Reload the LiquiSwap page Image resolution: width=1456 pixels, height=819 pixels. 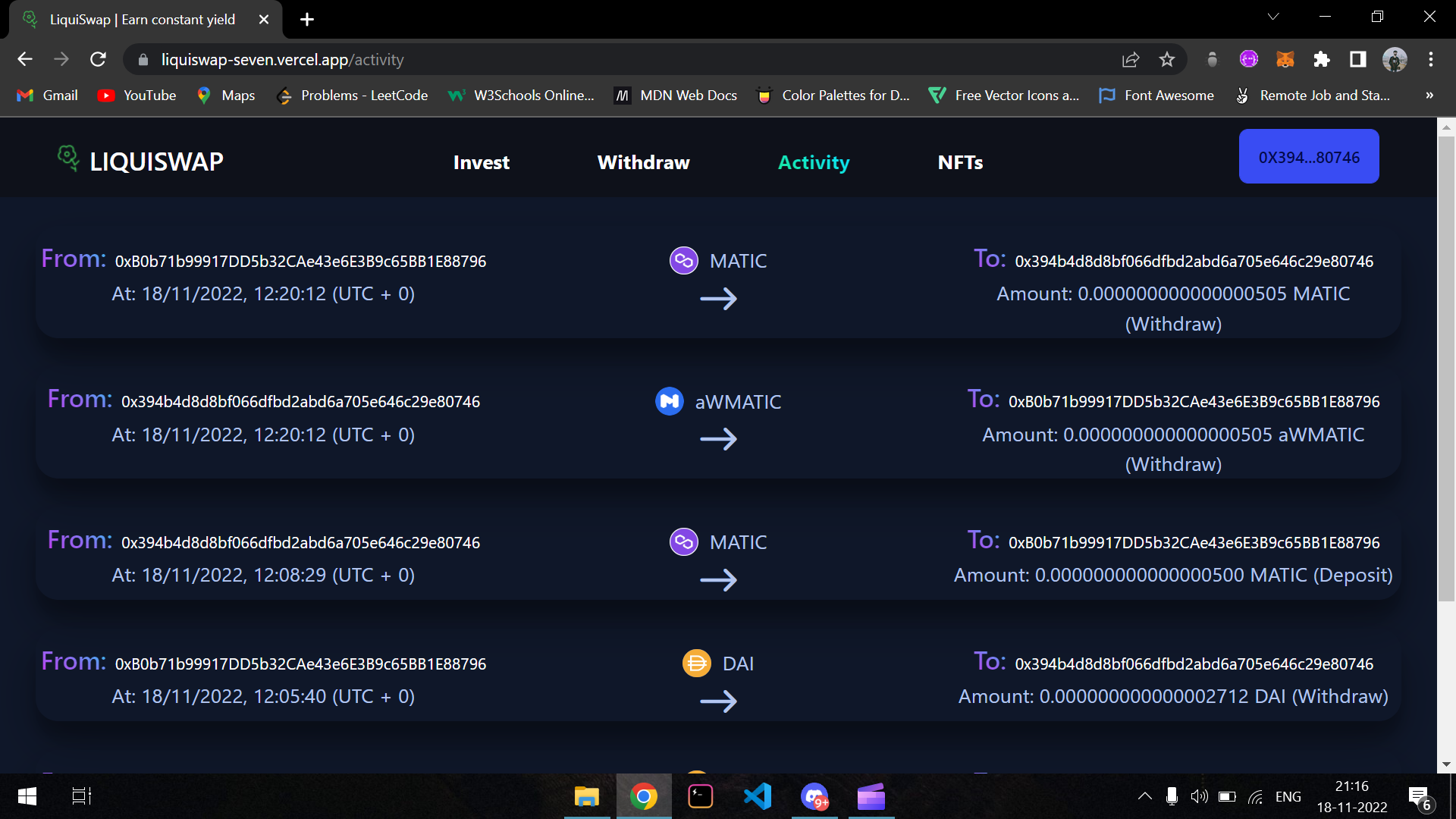(x=98, y=59)
